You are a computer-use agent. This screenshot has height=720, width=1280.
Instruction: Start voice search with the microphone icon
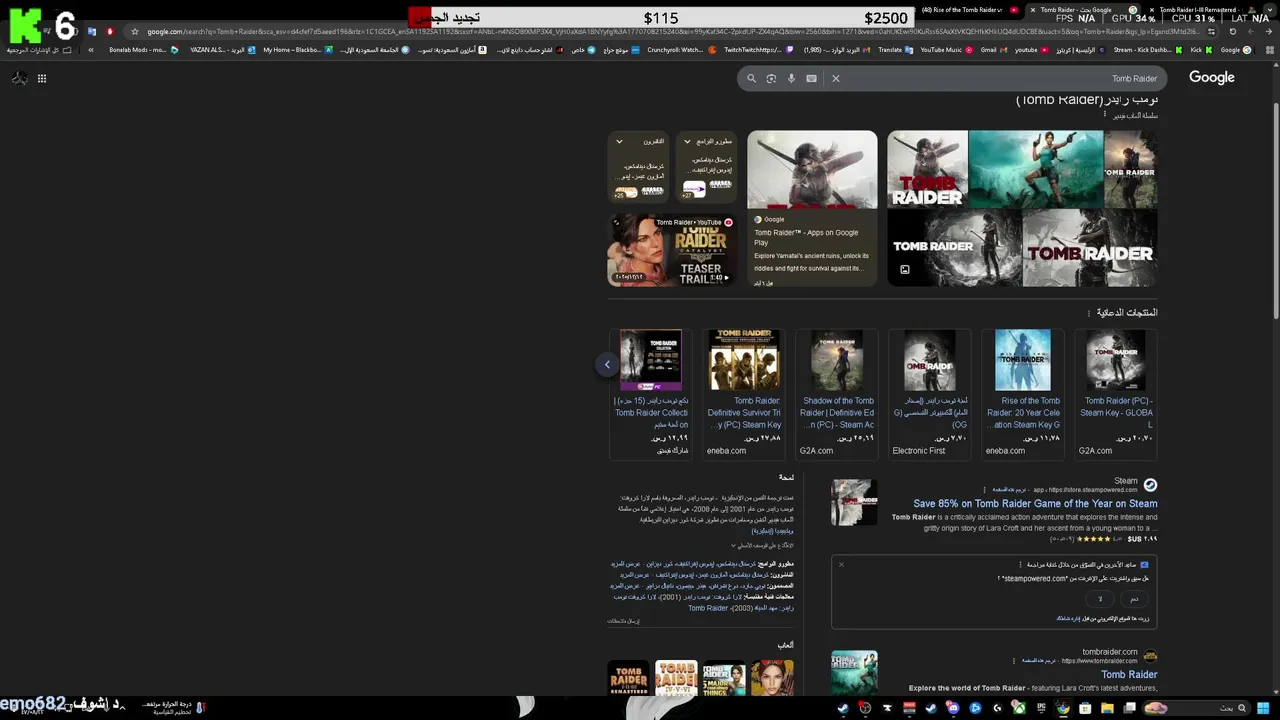(x=791, y=78)
